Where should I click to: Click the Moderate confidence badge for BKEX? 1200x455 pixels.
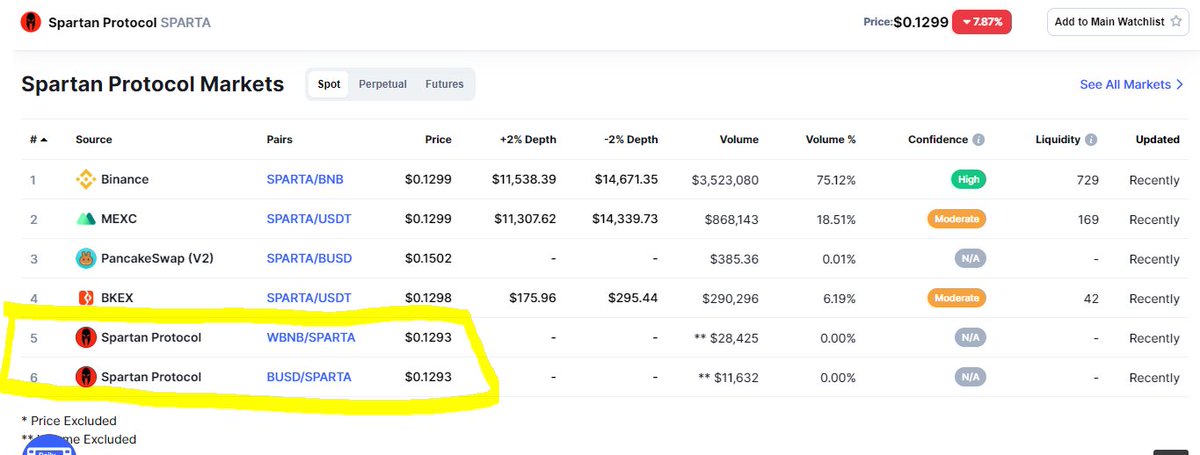click(958, 298)
